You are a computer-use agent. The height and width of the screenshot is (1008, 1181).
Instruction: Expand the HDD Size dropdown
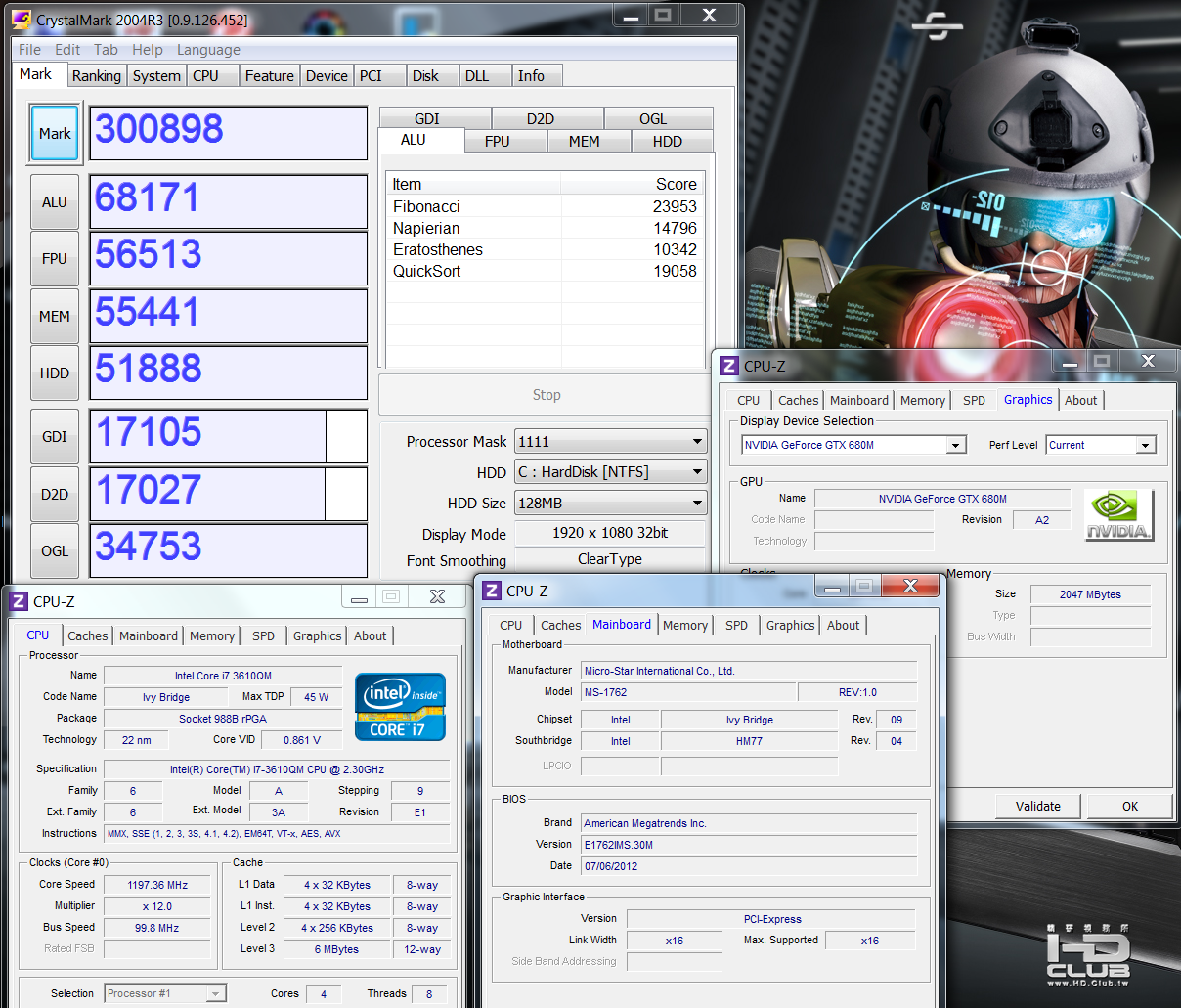click(697, 503)
